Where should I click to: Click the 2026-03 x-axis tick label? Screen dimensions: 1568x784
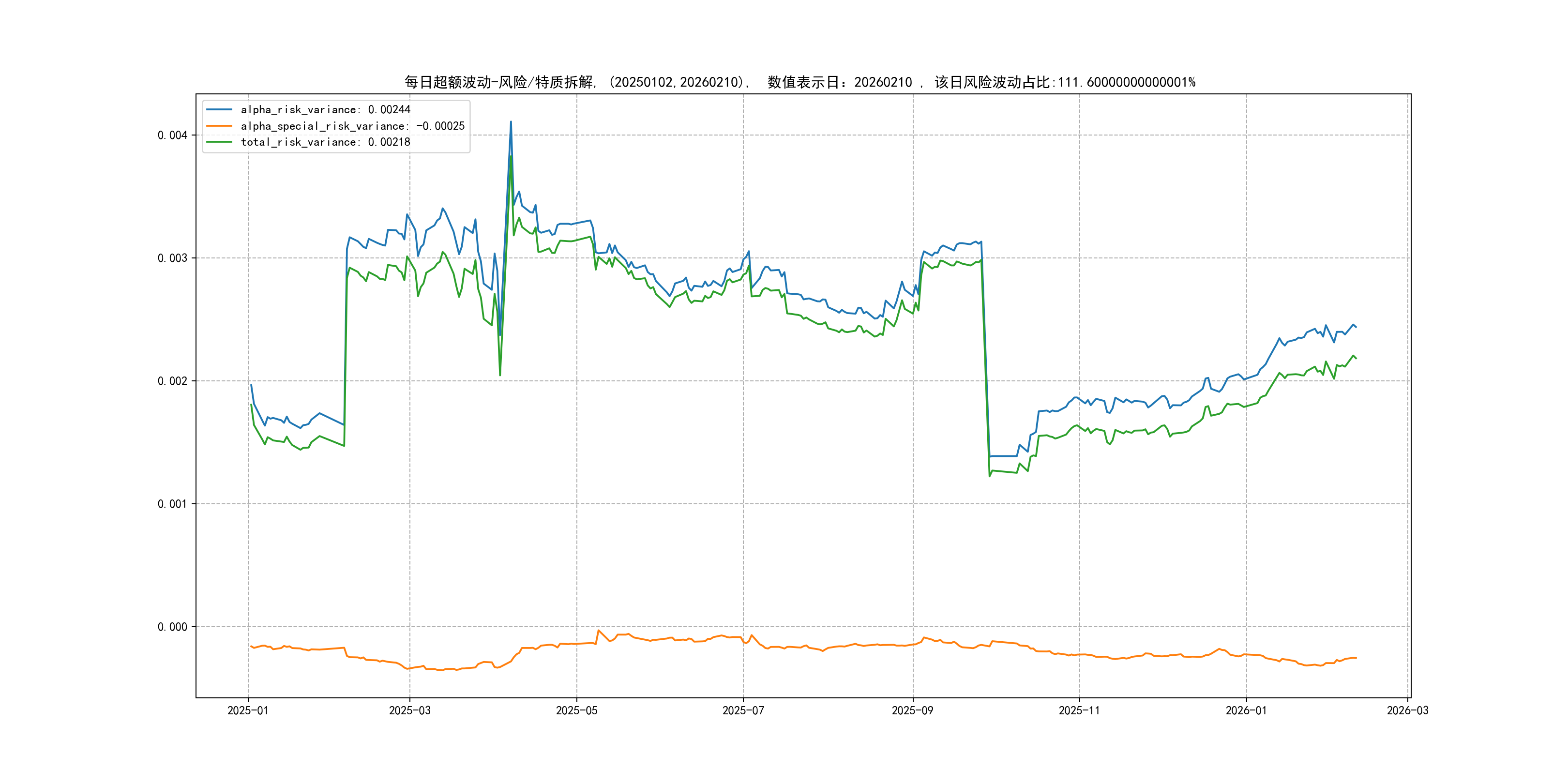(1407, 710)
